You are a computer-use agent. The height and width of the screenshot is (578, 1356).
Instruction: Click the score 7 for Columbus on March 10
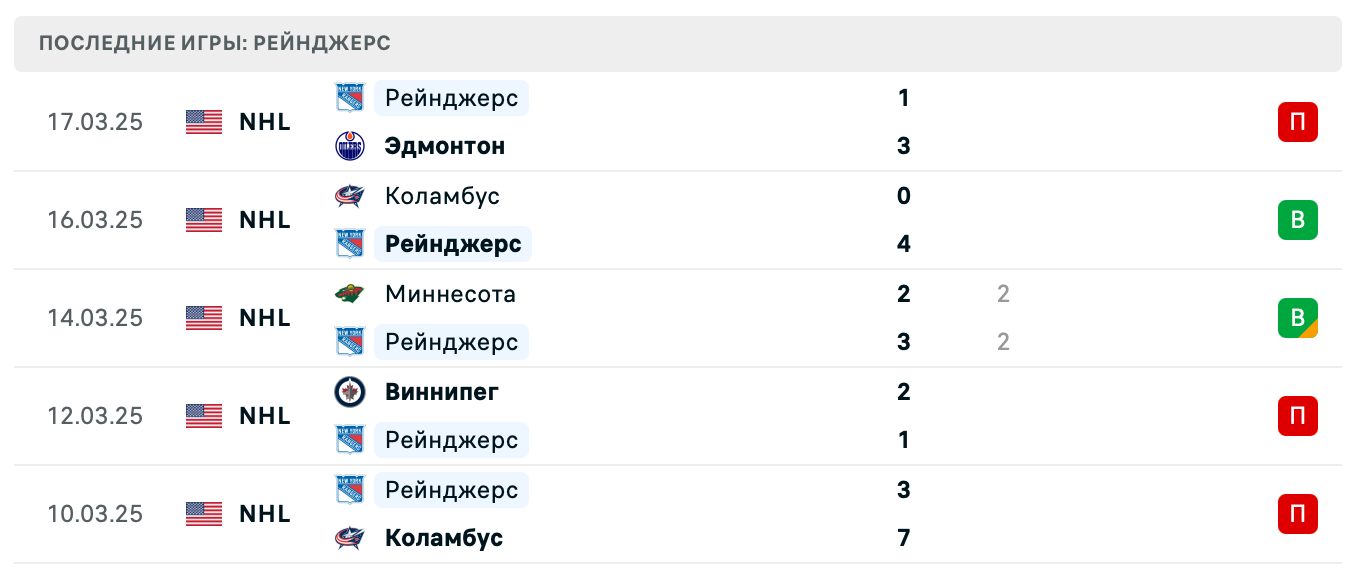point(903,537)
